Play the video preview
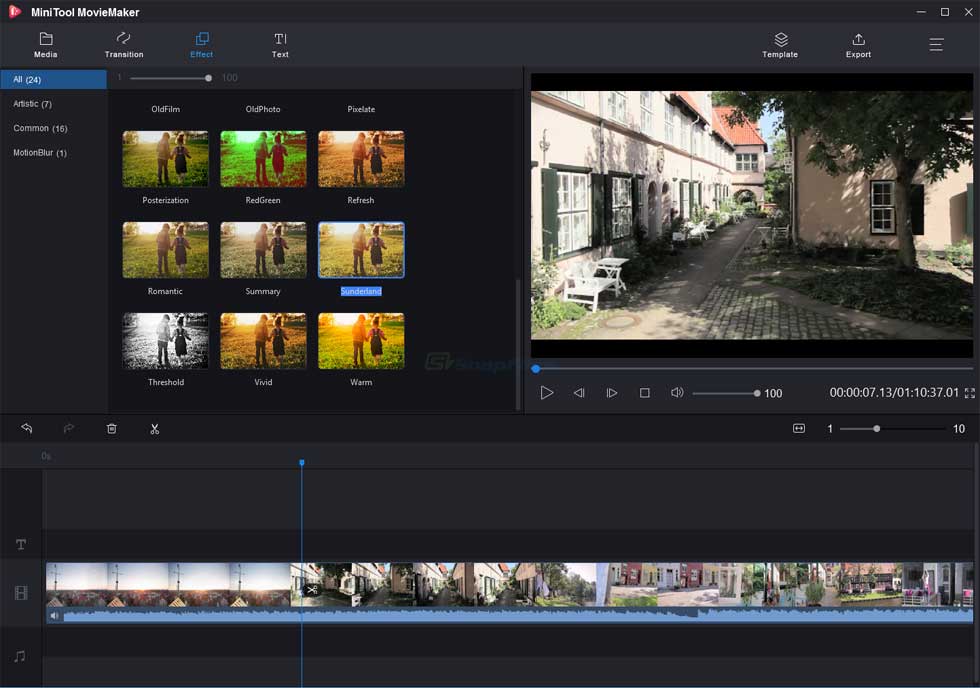This screenshot has width=980, height=688. (547, 393)
